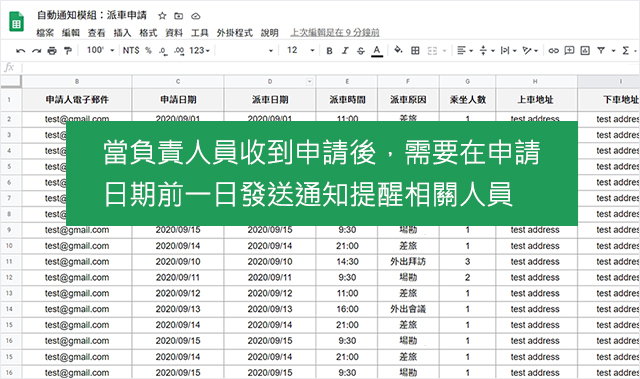Toggle bold formatting
Viewport: 640px width, 379px height.
329,51
